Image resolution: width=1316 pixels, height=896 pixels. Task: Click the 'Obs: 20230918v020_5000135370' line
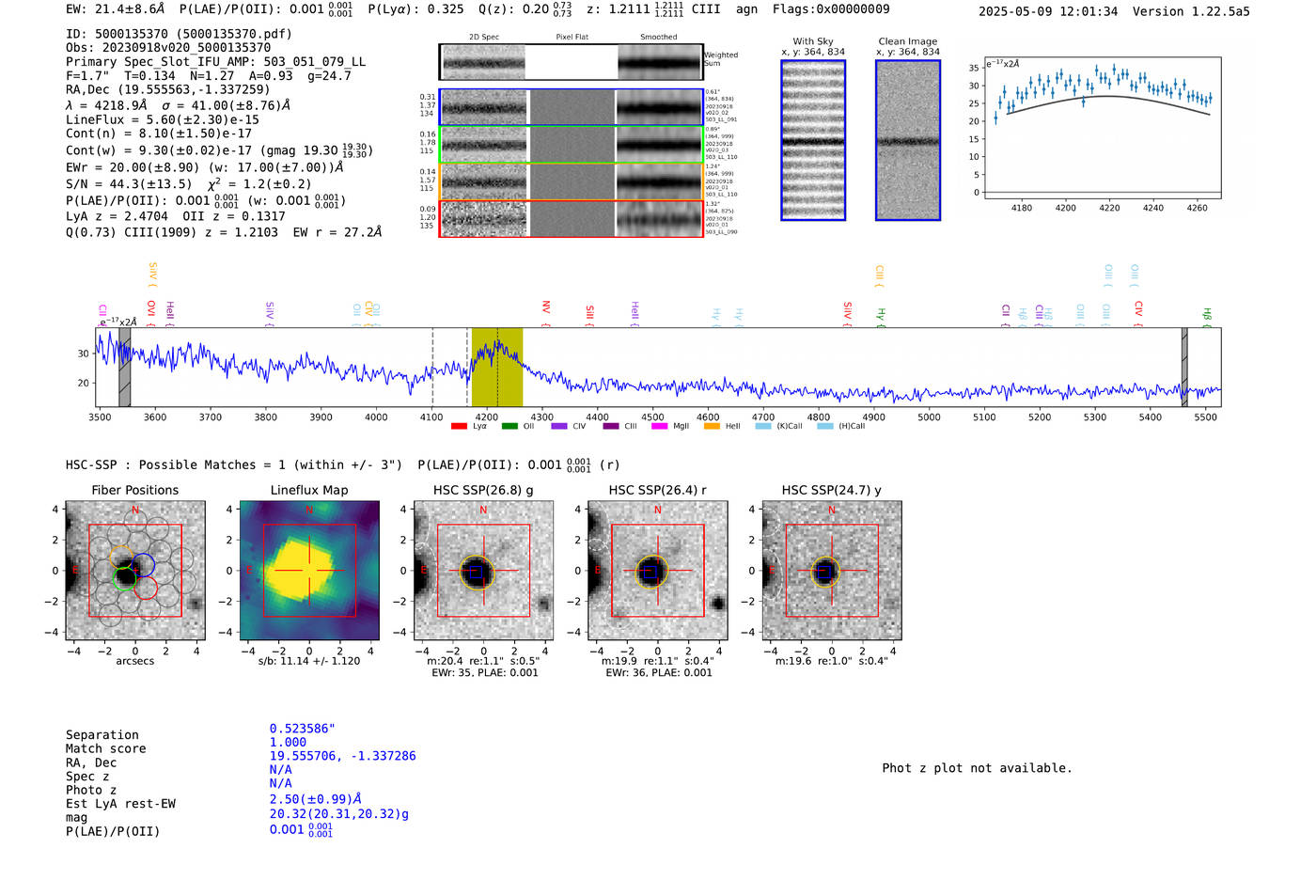pos(168,47)
